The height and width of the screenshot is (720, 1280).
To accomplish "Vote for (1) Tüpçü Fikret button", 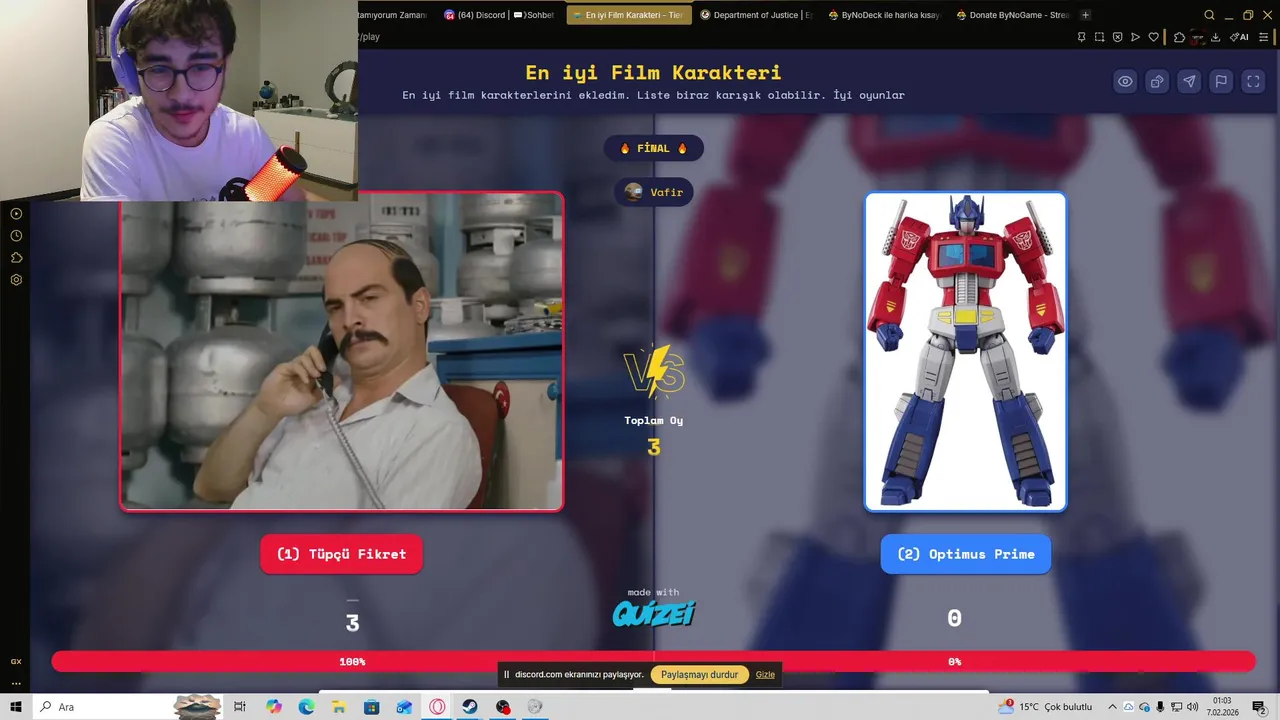I will [341, 554].
